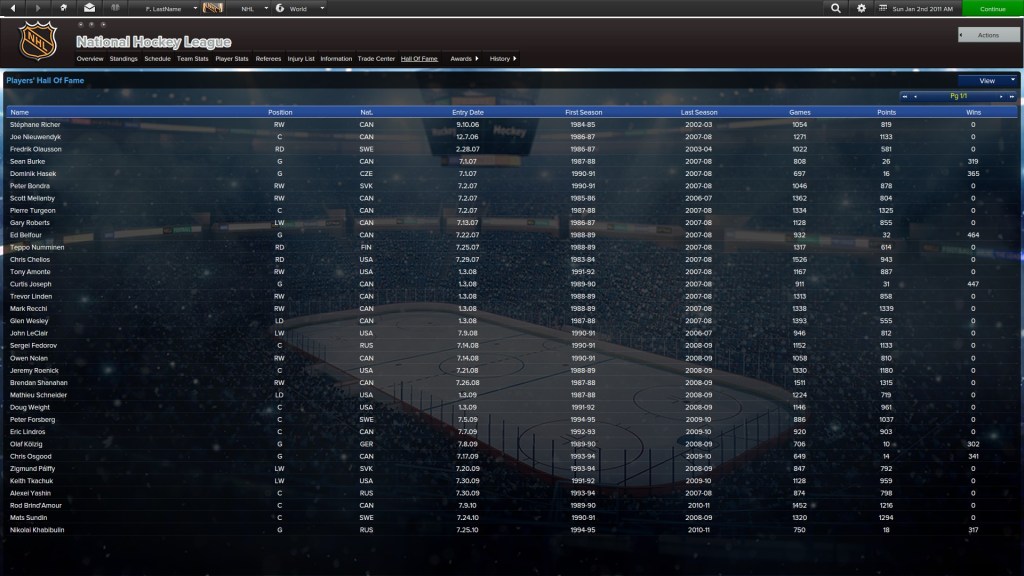Open settings via the gear icon
1024x576 pixels.
point(862,8)
